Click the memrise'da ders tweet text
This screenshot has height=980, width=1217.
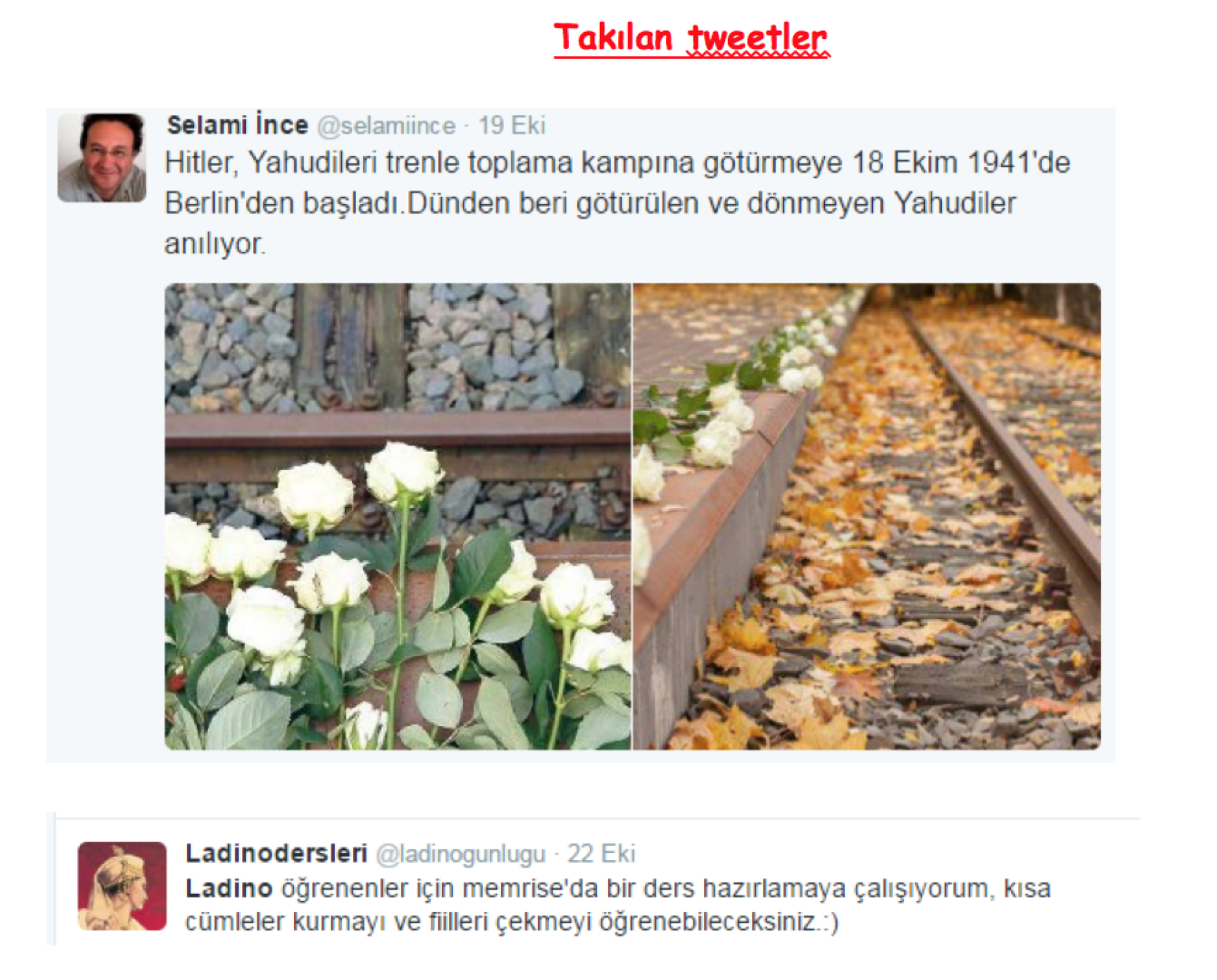click(x=618, y=905)
